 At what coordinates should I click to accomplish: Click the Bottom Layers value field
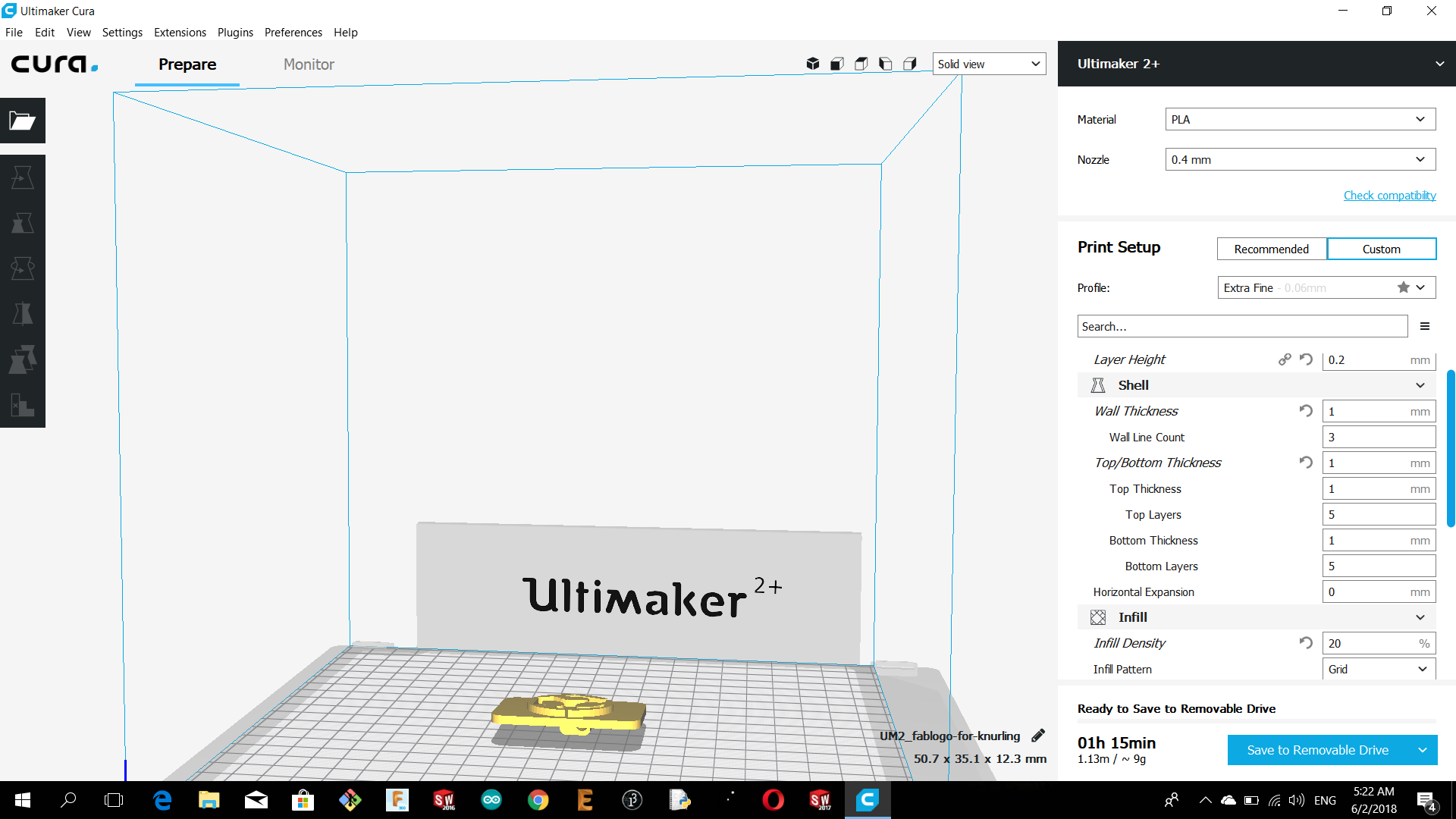pos(1379,566)
